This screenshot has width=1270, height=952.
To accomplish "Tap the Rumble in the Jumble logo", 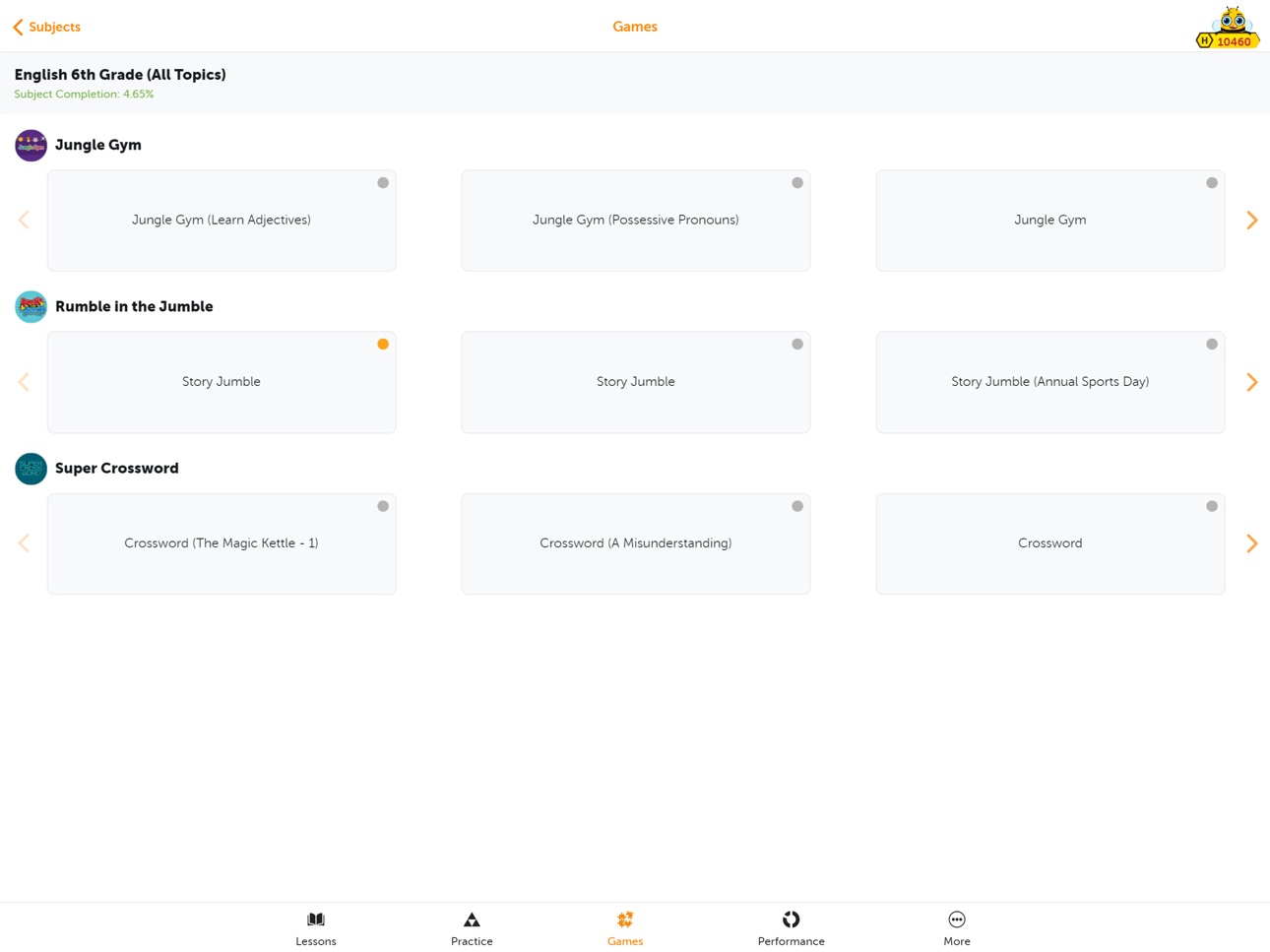I will 31,306.
